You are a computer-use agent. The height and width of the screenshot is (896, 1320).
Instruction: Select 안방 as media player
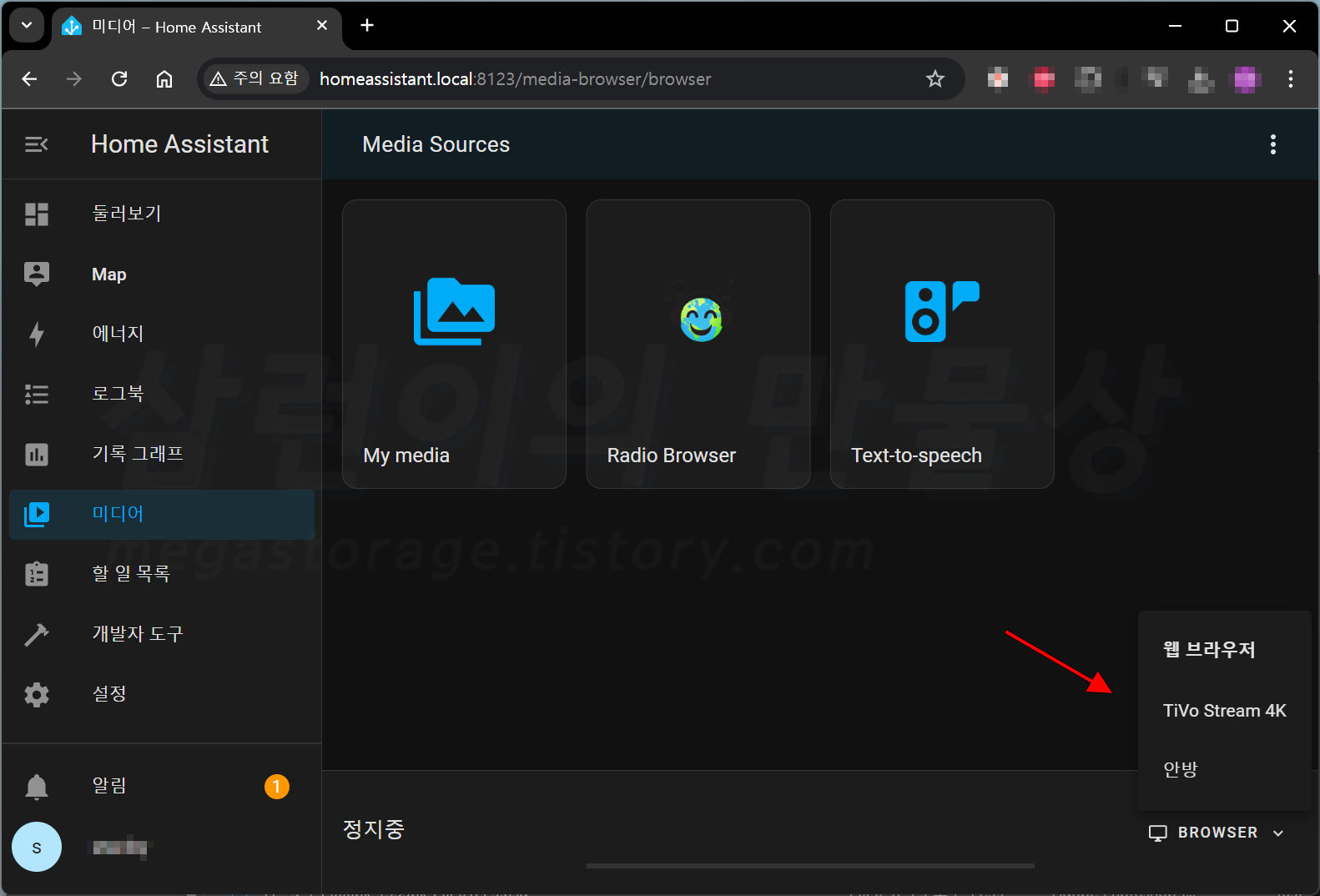(x=1225, y=770)
